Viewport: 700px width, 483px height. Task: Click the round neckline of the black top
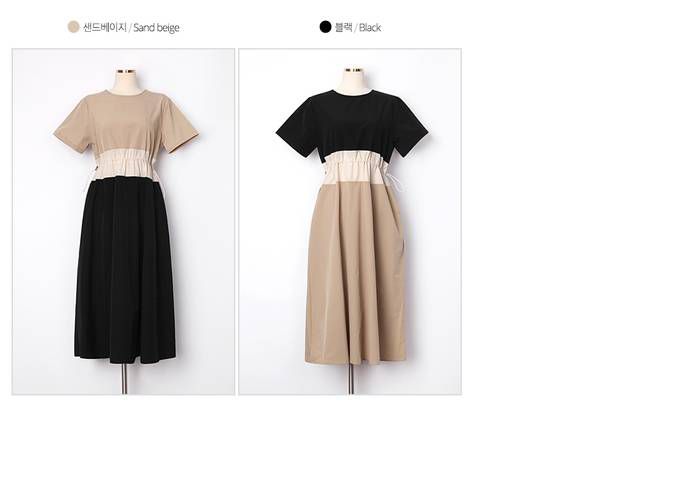point(353,93)
